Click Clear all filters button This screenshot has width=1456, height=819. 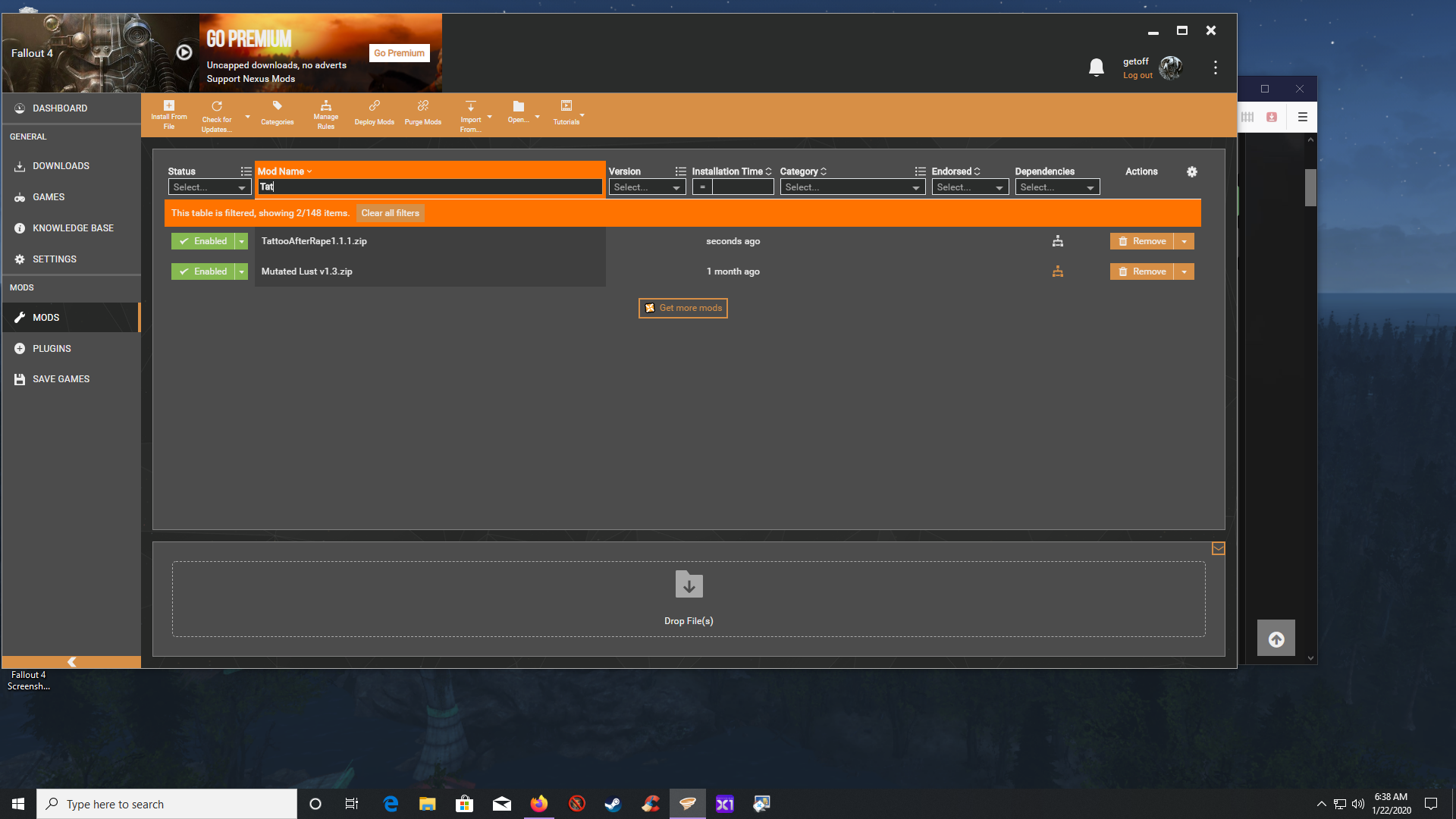click(390, 213)
